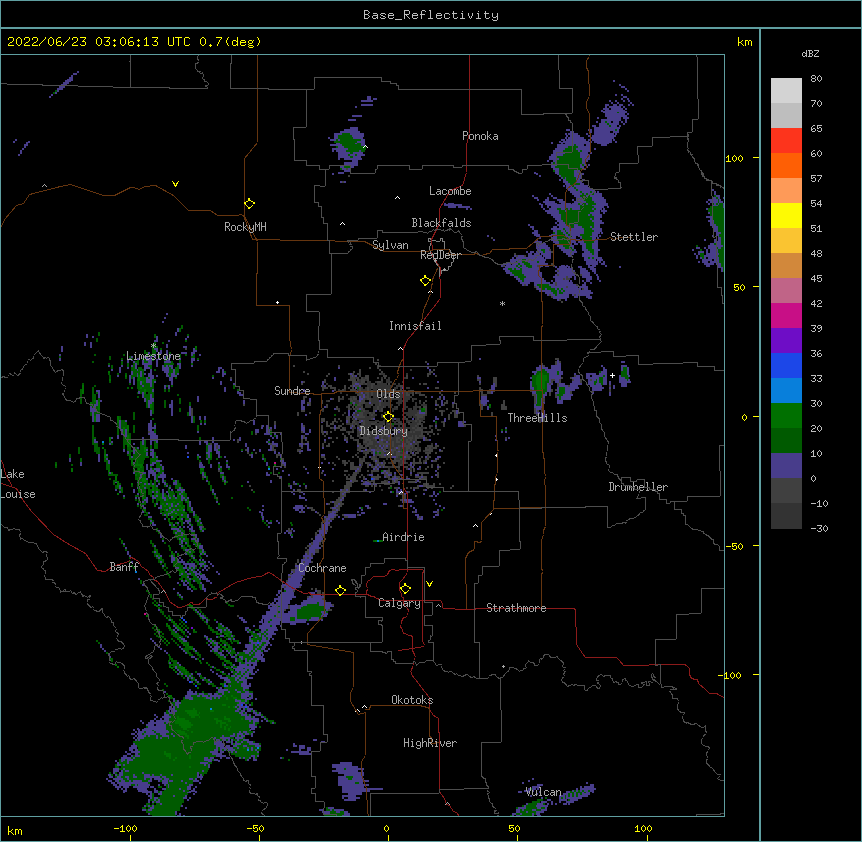Click the Base_Reflectivity title

[x=431, y=15]
